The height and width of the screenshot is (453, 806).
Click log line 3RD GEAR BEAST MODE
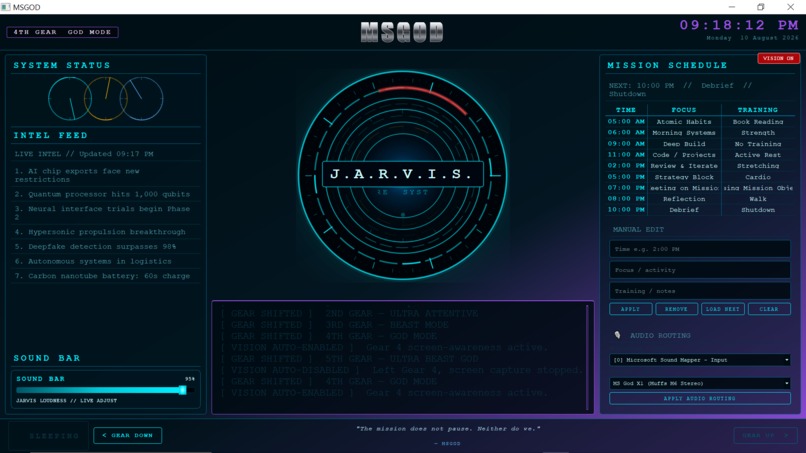(x=335, y=325)
